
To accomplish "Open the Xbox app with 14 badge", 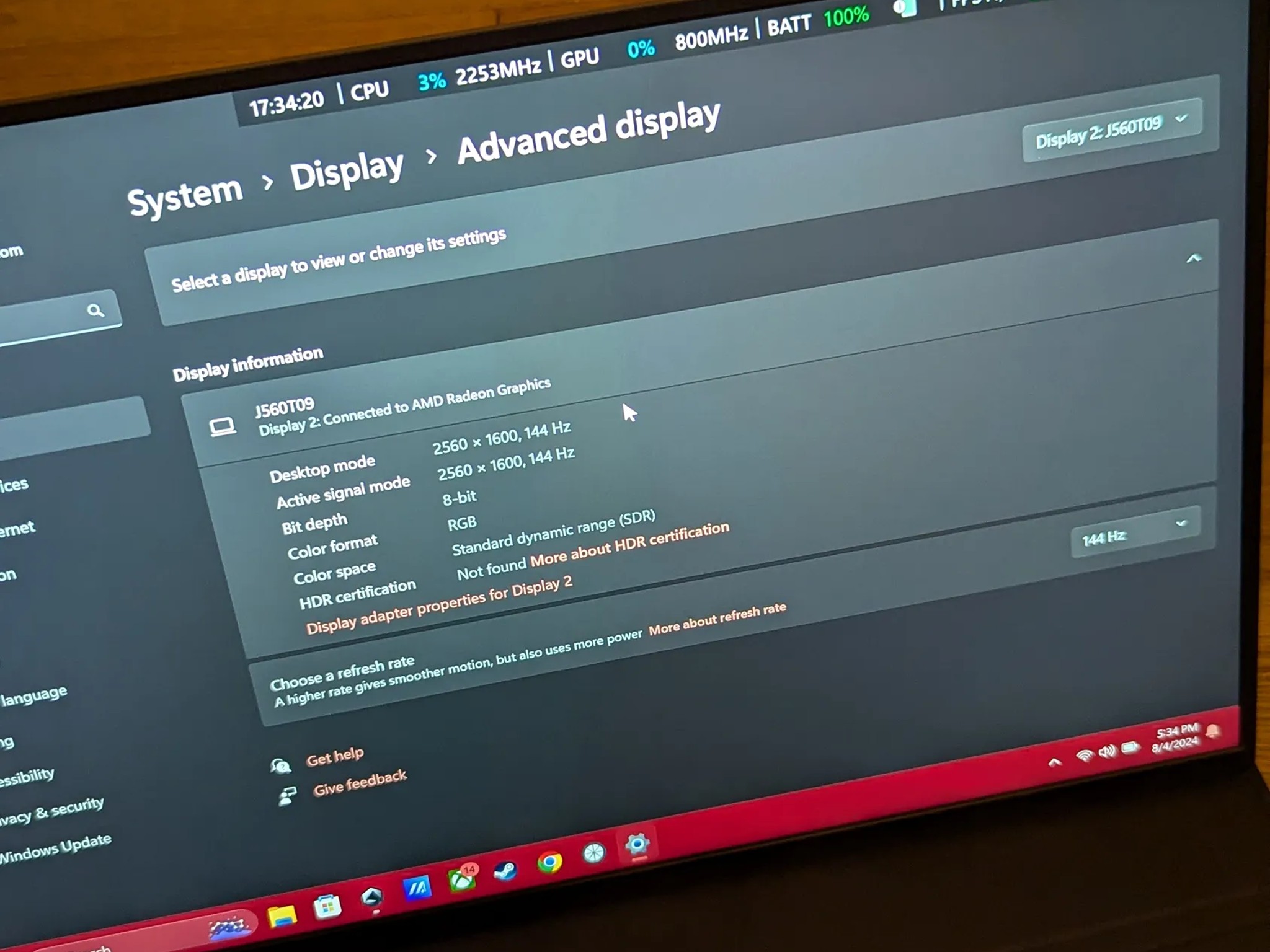I will [x=462, y=878].
